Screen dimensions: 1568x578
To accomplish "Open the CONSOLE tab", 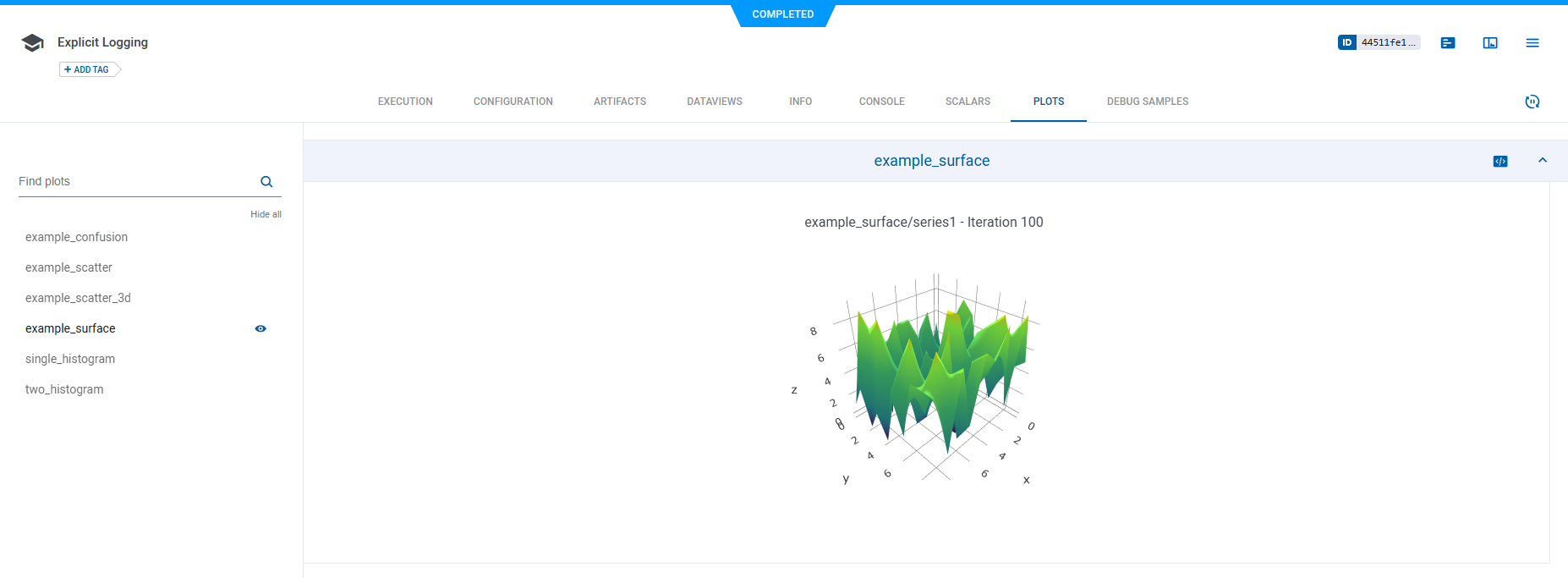I will [x=881, y=102].
